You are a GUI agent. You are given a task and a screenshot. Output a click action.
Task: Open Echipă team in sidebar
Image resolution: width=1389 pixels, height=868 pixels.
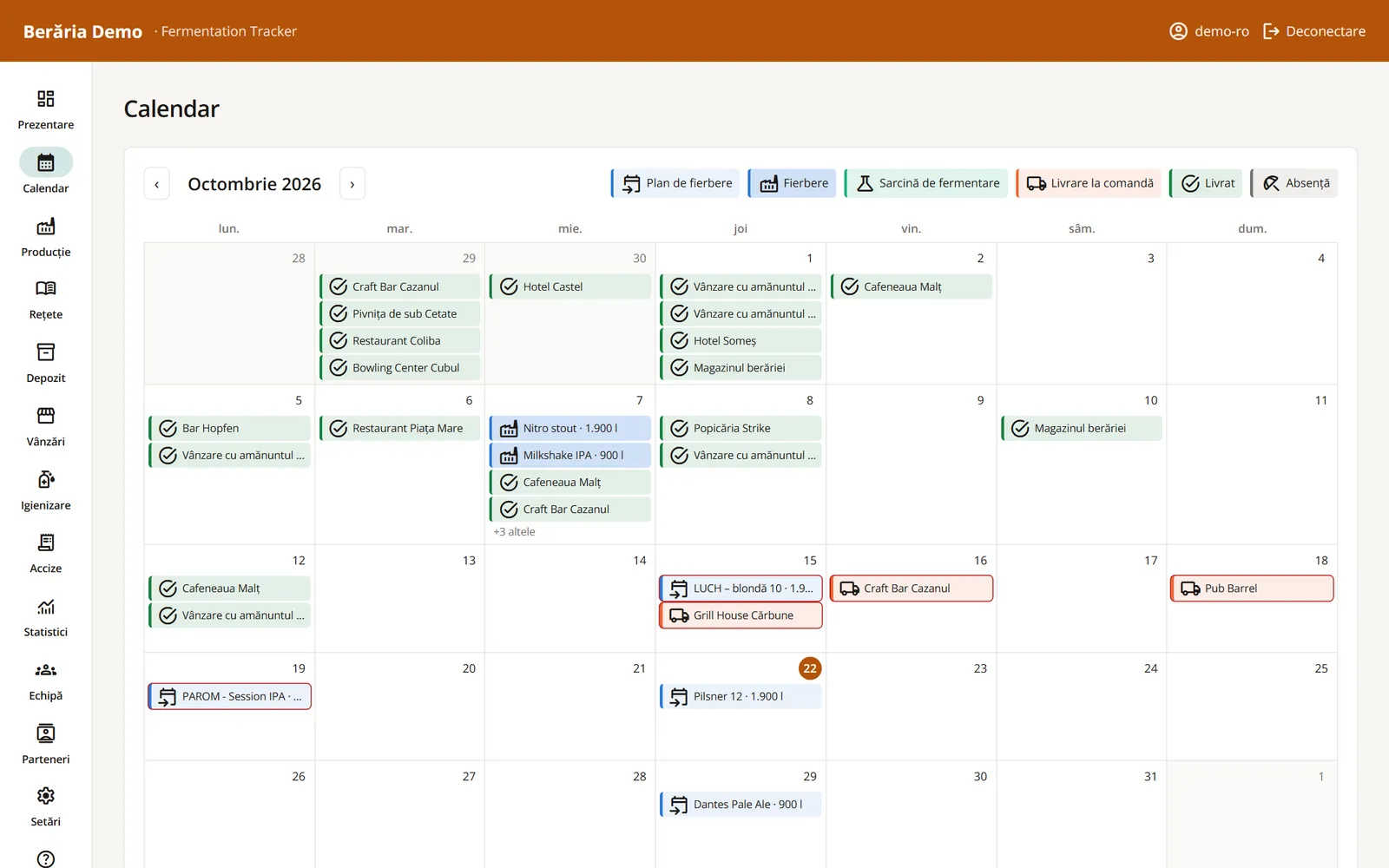point(45,681)
